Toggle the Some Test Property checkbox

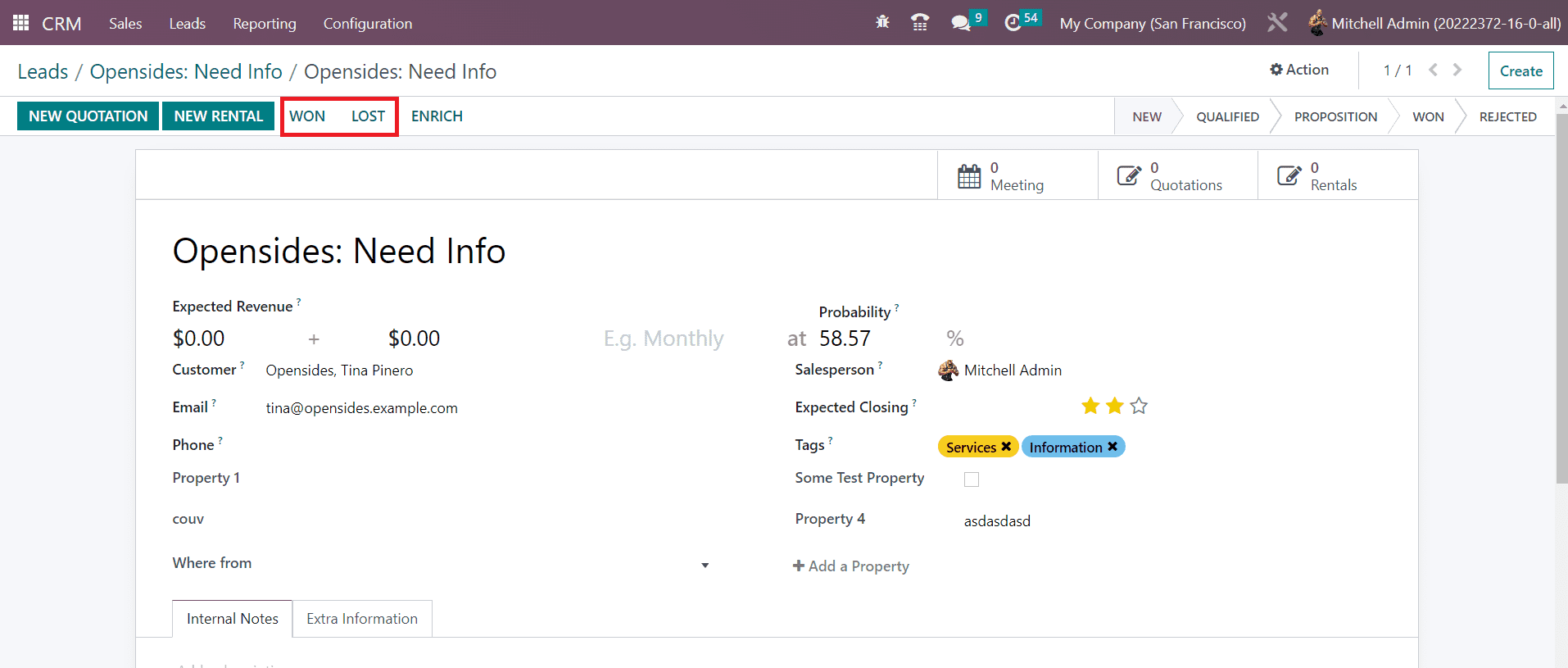(x=972, y=479)
